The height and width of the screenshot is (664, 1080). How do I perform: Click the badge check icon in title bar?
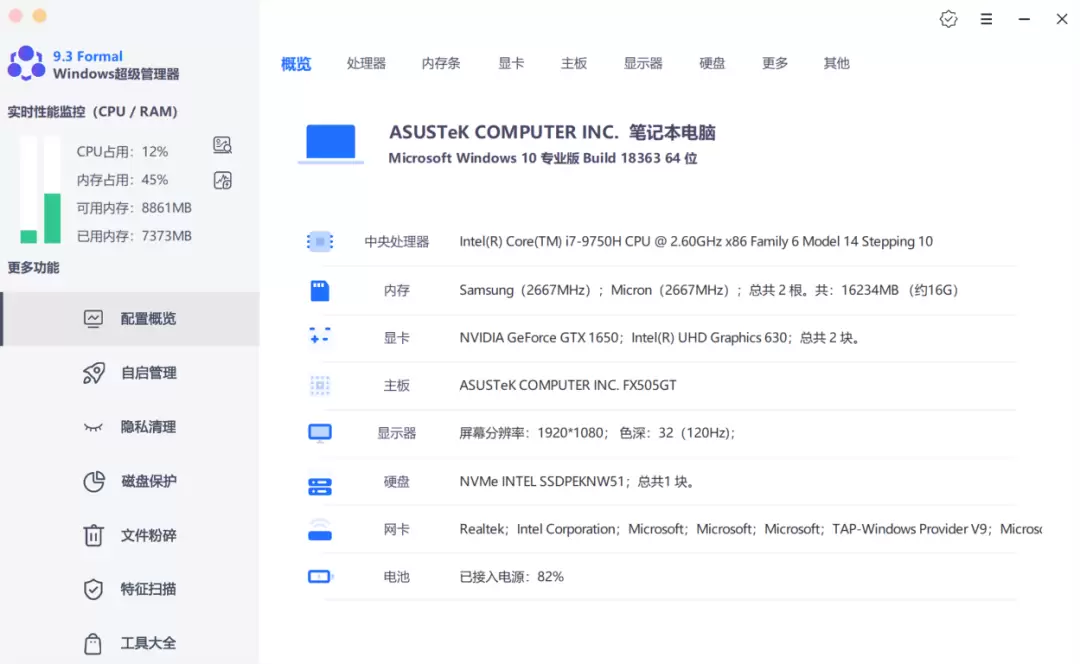[x=948, y=19]
